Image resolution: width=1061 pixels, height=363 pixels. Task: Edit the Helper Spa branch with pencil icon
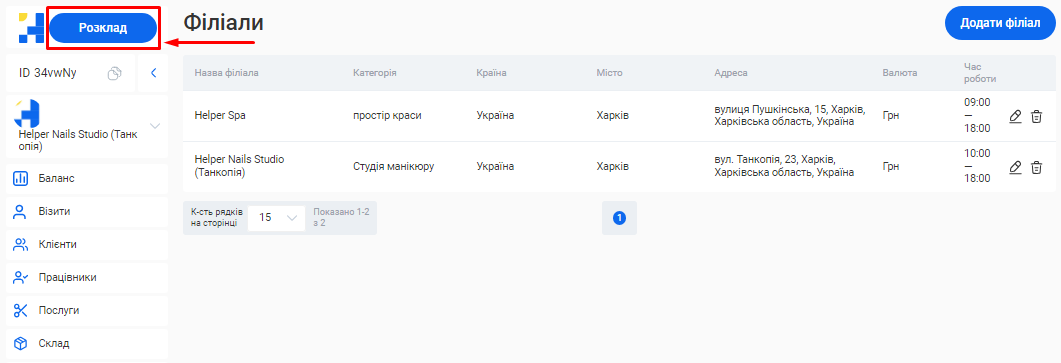tap(1015, 116)
